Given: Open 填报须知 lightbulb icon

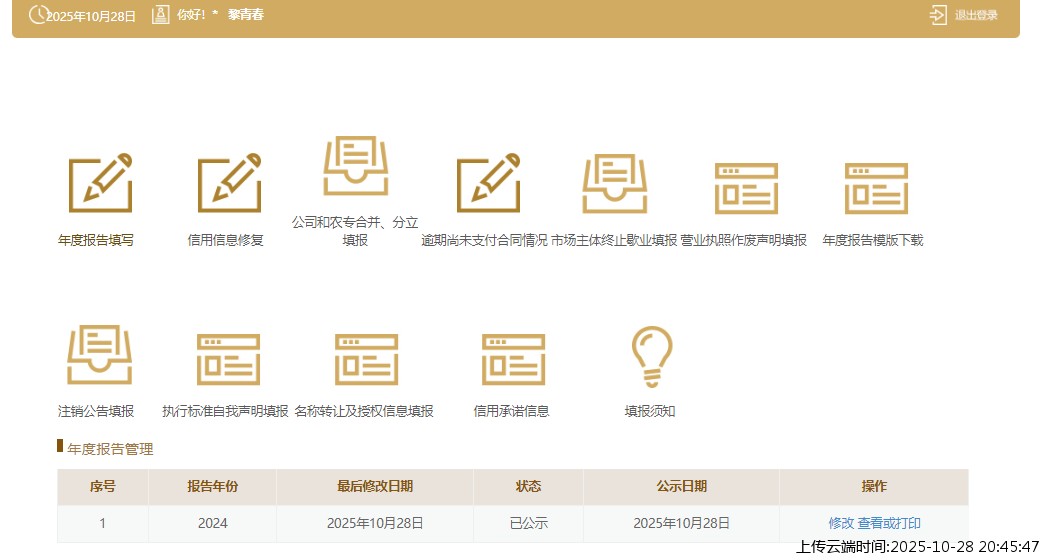Looking at the screenshot, I should (x=651, y=357).
